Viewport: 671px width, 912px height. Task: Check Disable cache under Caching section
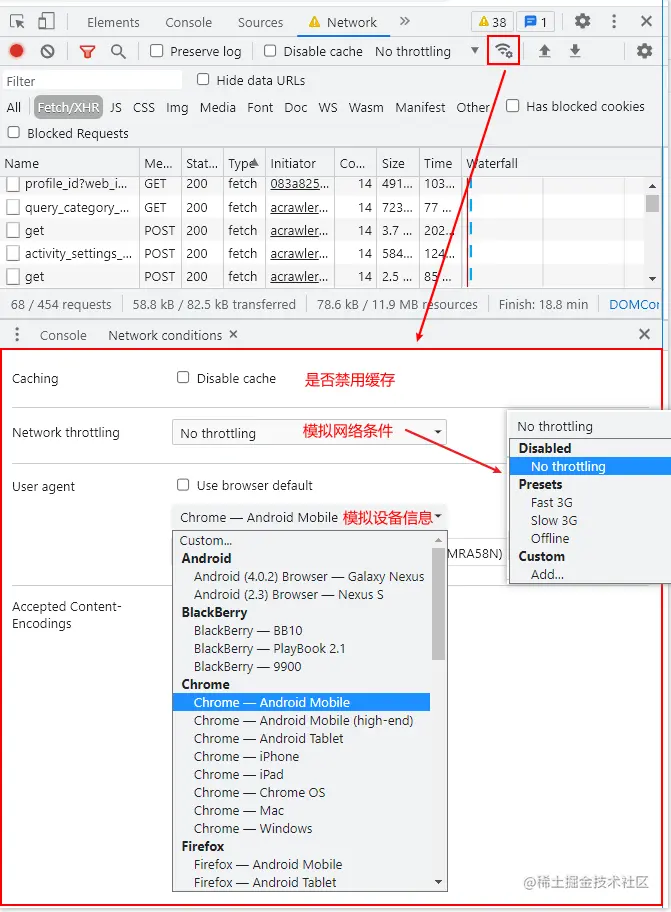pos(183,377)
